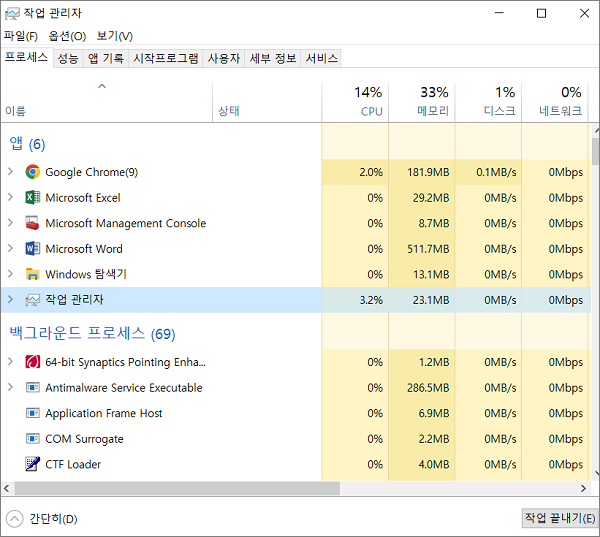
Task: Maximize the Task Manager window
Action: [x=541, y=13]
